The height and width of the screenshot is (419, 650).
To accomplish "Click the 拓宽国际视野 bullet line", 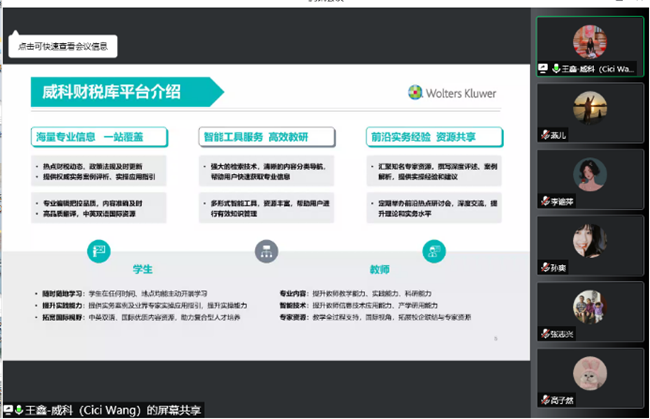I will (138, 317).
